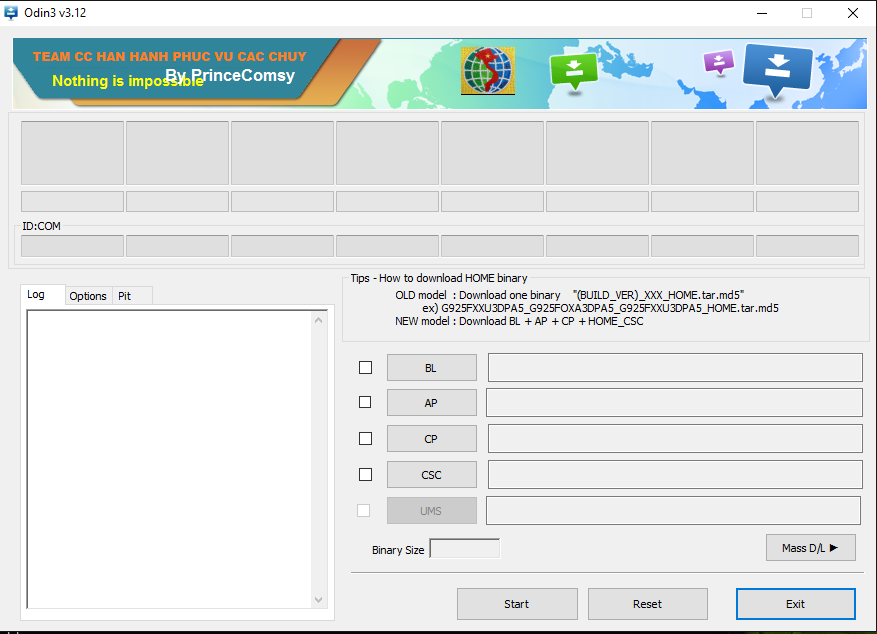Click the log scrollbar up arrow

click(319, 320)
